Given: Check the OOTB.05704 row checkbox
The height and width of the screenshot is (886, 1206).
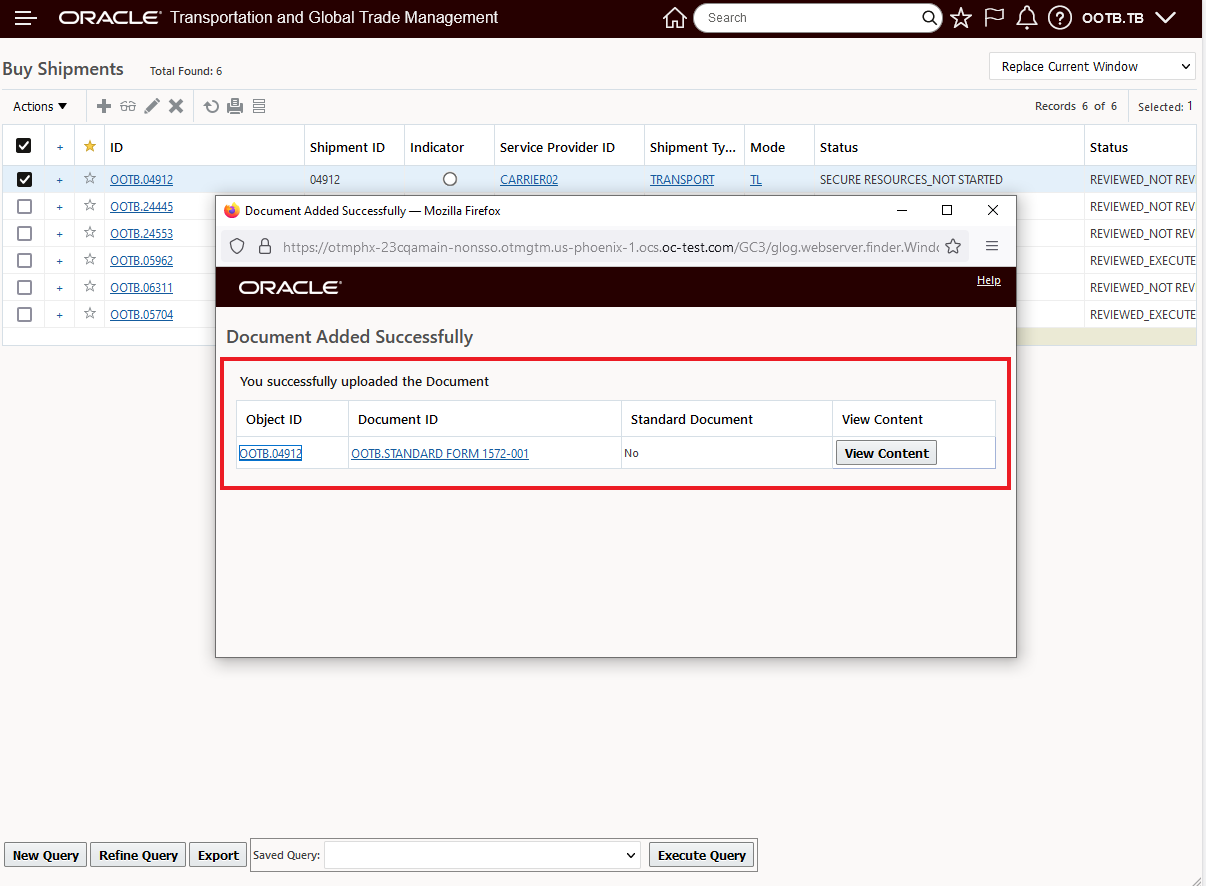Looking at the screenshot, I should tap(24, 314).
